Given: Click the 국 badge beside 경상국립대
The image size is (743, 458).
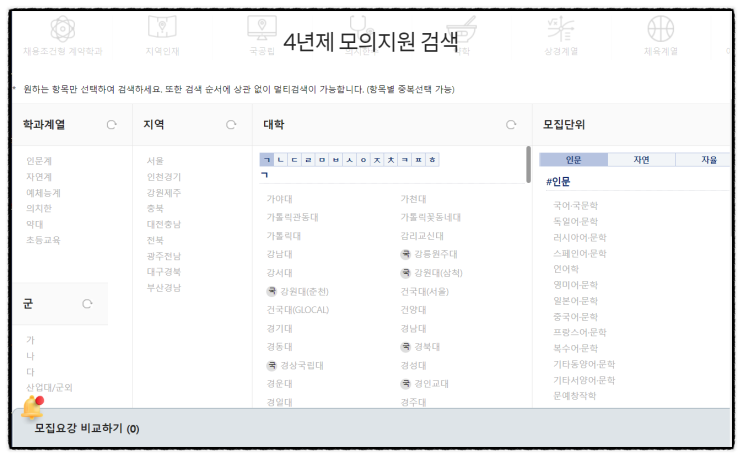Looking at the screenshot, I should (272, 365).
